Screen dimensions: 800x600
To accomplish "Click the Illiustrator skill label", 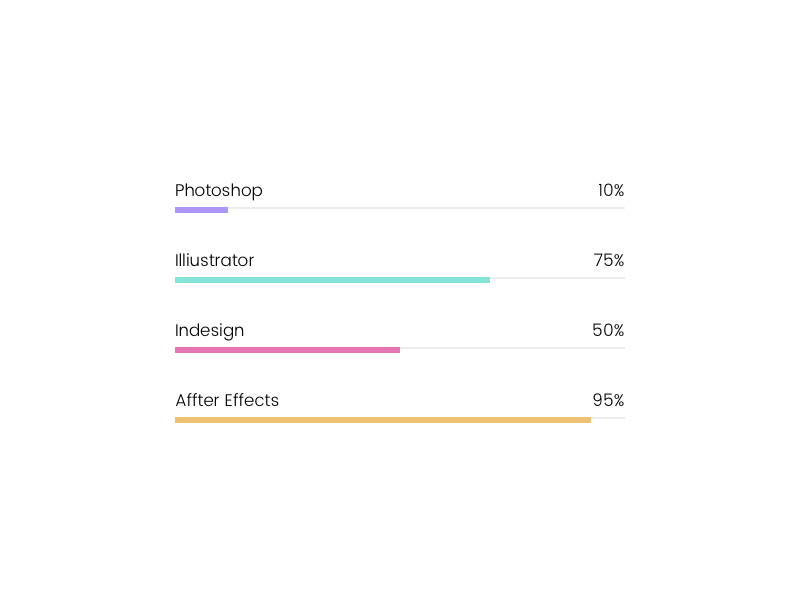I will point(214,261).
